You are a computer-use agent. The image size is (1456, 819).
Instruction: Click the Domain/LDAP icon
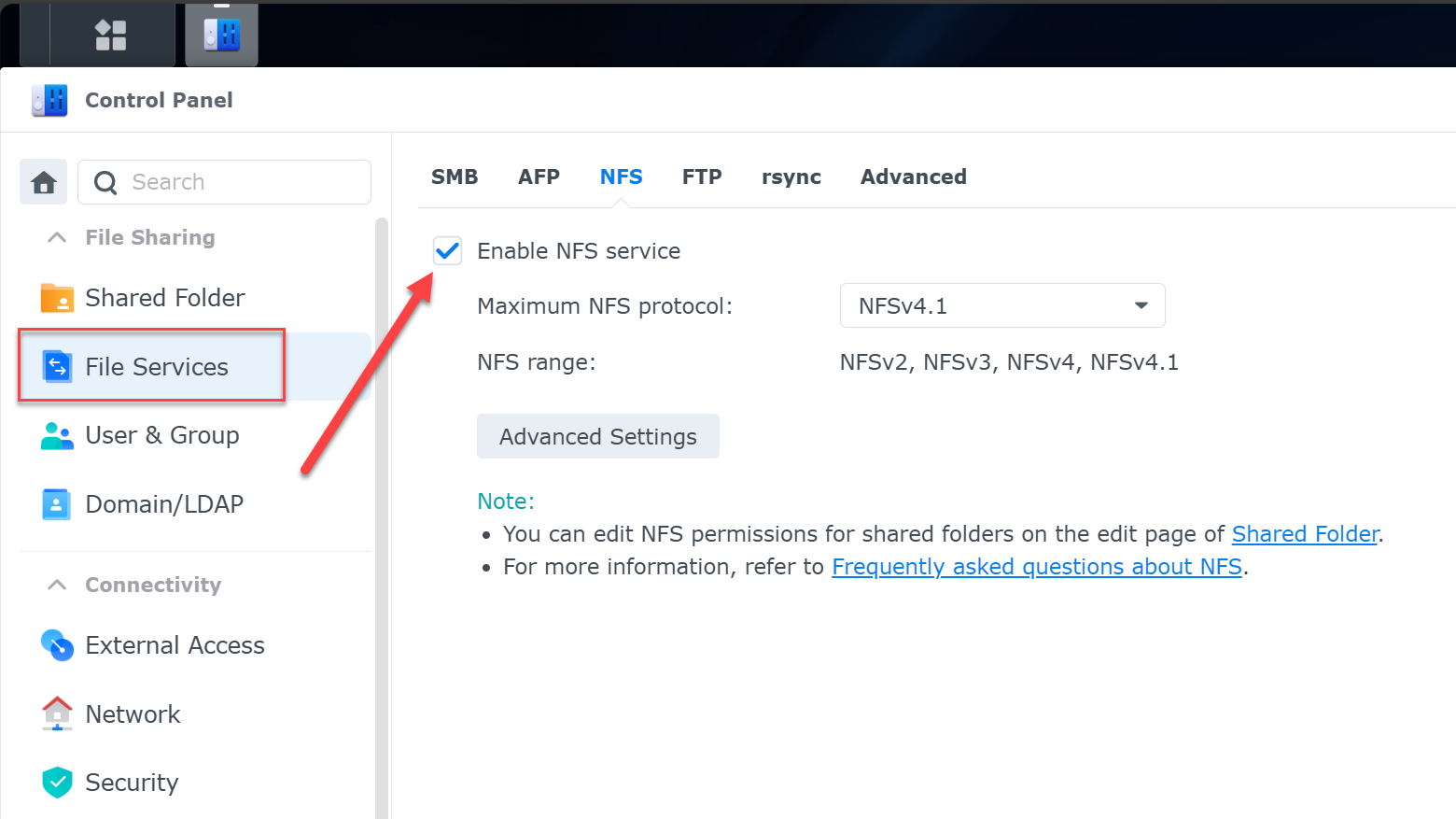57,504
